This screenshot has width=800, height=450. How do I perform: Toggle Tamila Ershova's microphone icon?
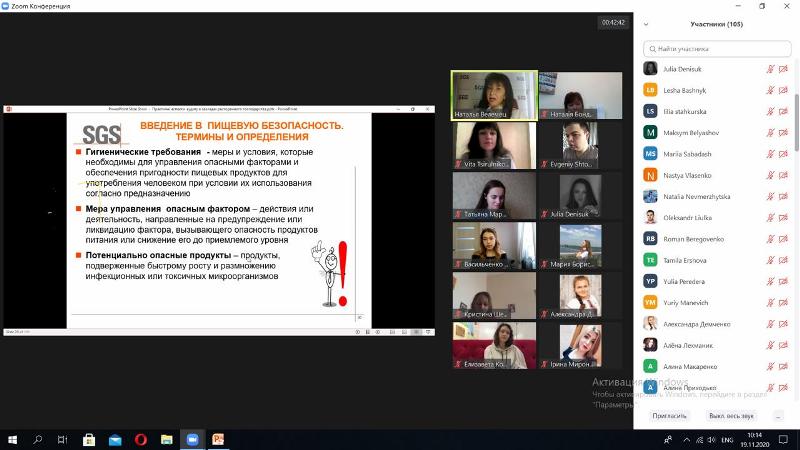(x=770, y=260)
